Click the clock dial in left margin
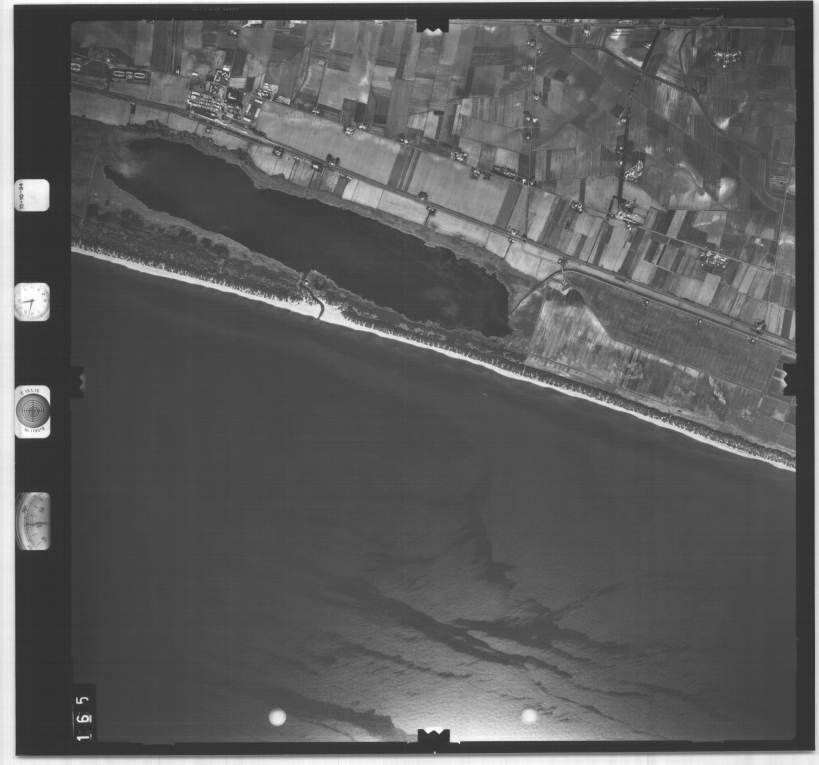Viewport: 819px width, 765px height. tap(32, 301)
